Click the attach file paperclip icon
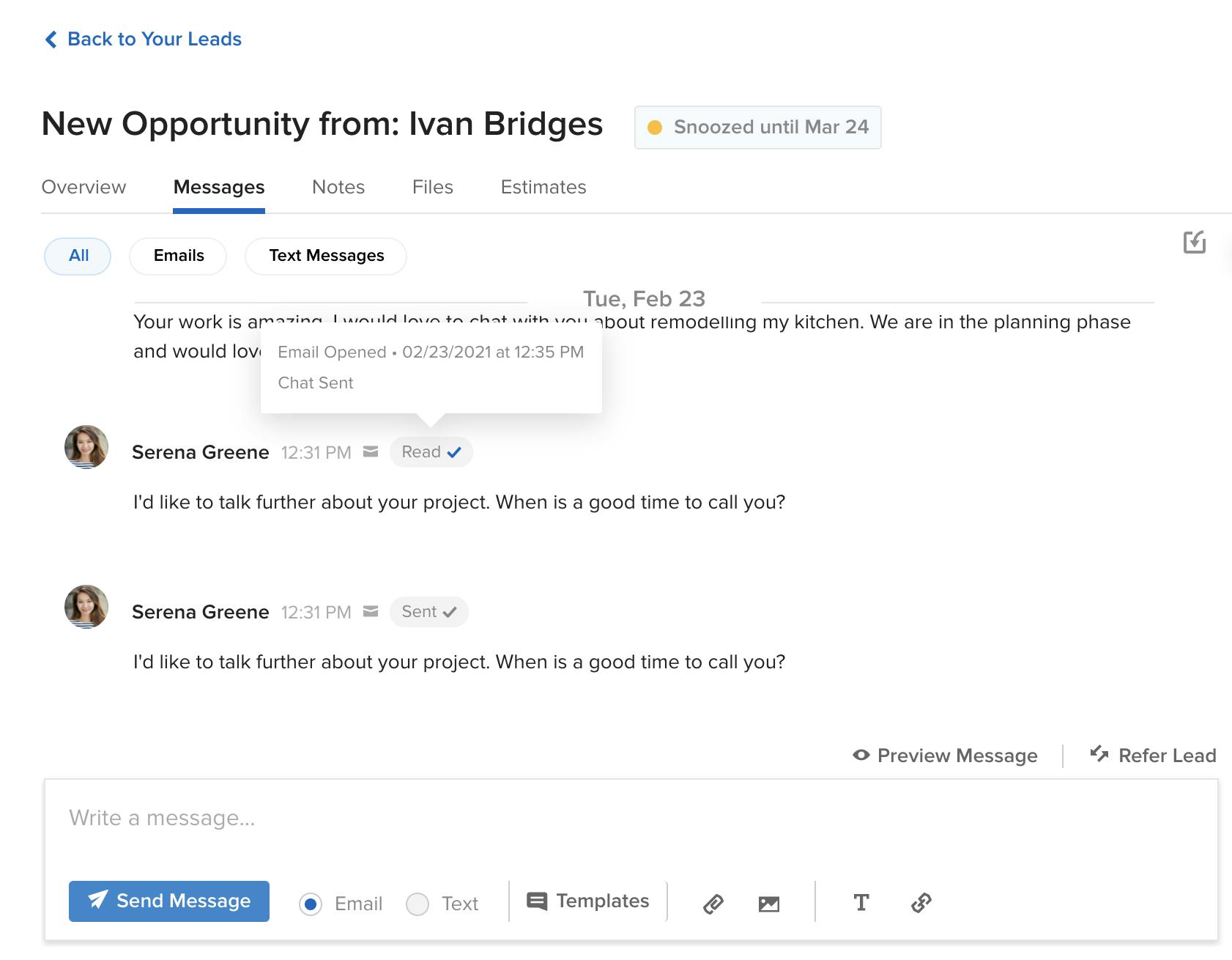The image size is (1232, 960). (x=713, y=904)
